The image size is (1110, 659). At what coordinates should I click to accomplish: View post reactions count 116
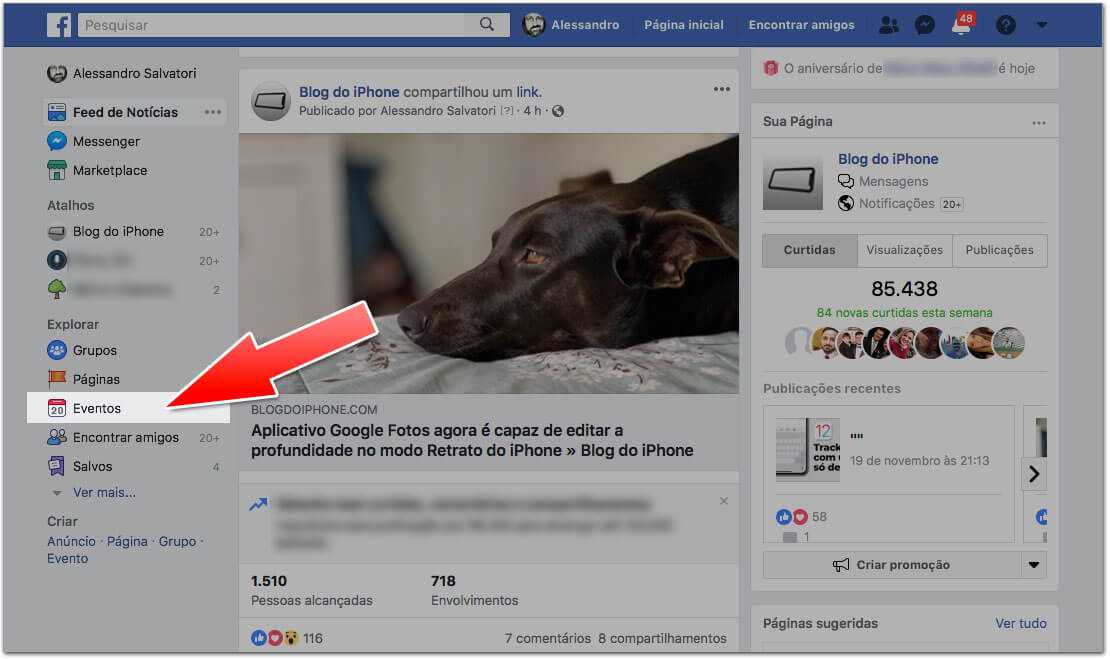point(287,638)
